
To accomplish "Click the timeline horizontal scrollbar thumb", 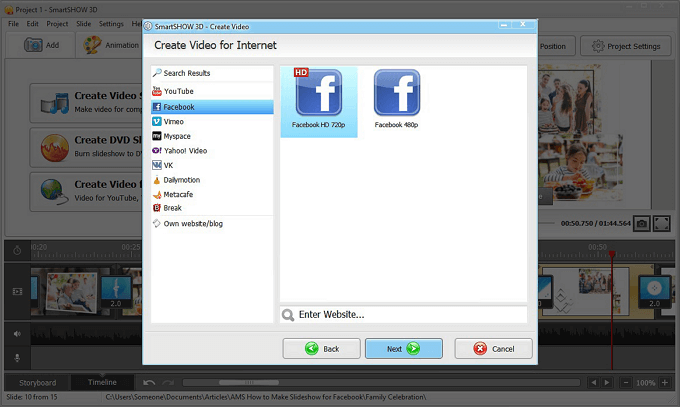I will [249, 383].
